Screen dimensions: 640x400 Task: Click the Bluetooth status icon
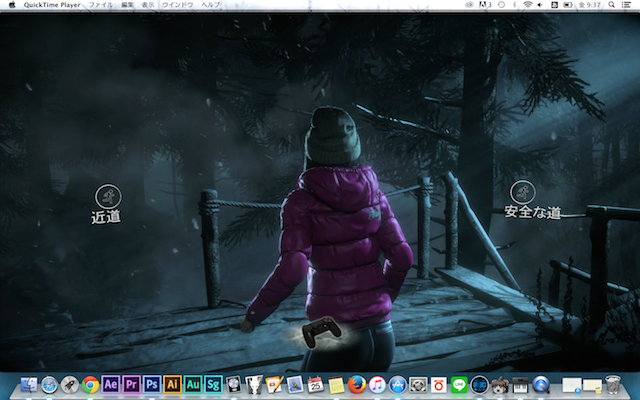tap(515, 5)
